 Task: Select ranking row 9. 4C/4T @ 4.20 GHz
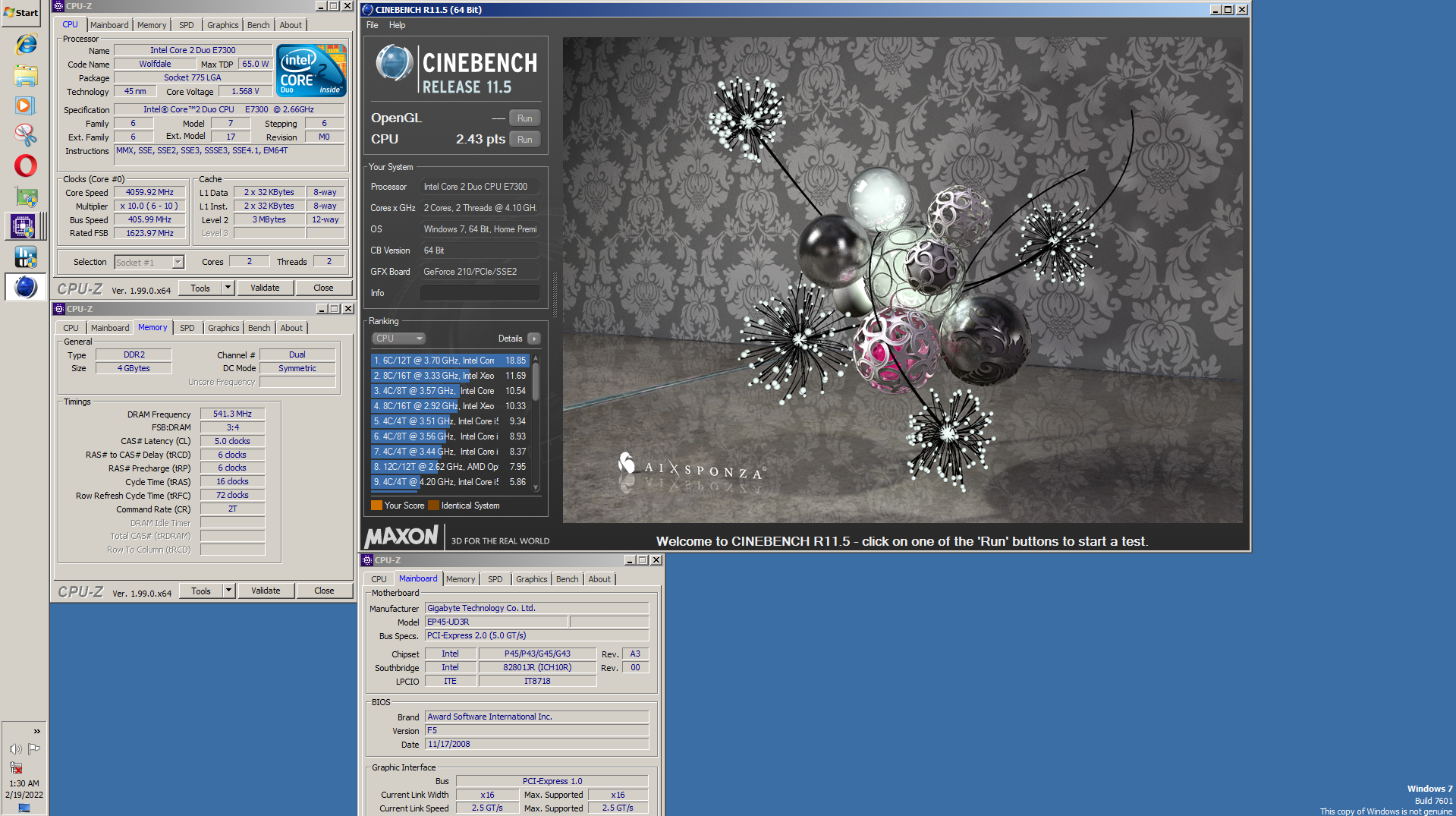coord(450,482)
